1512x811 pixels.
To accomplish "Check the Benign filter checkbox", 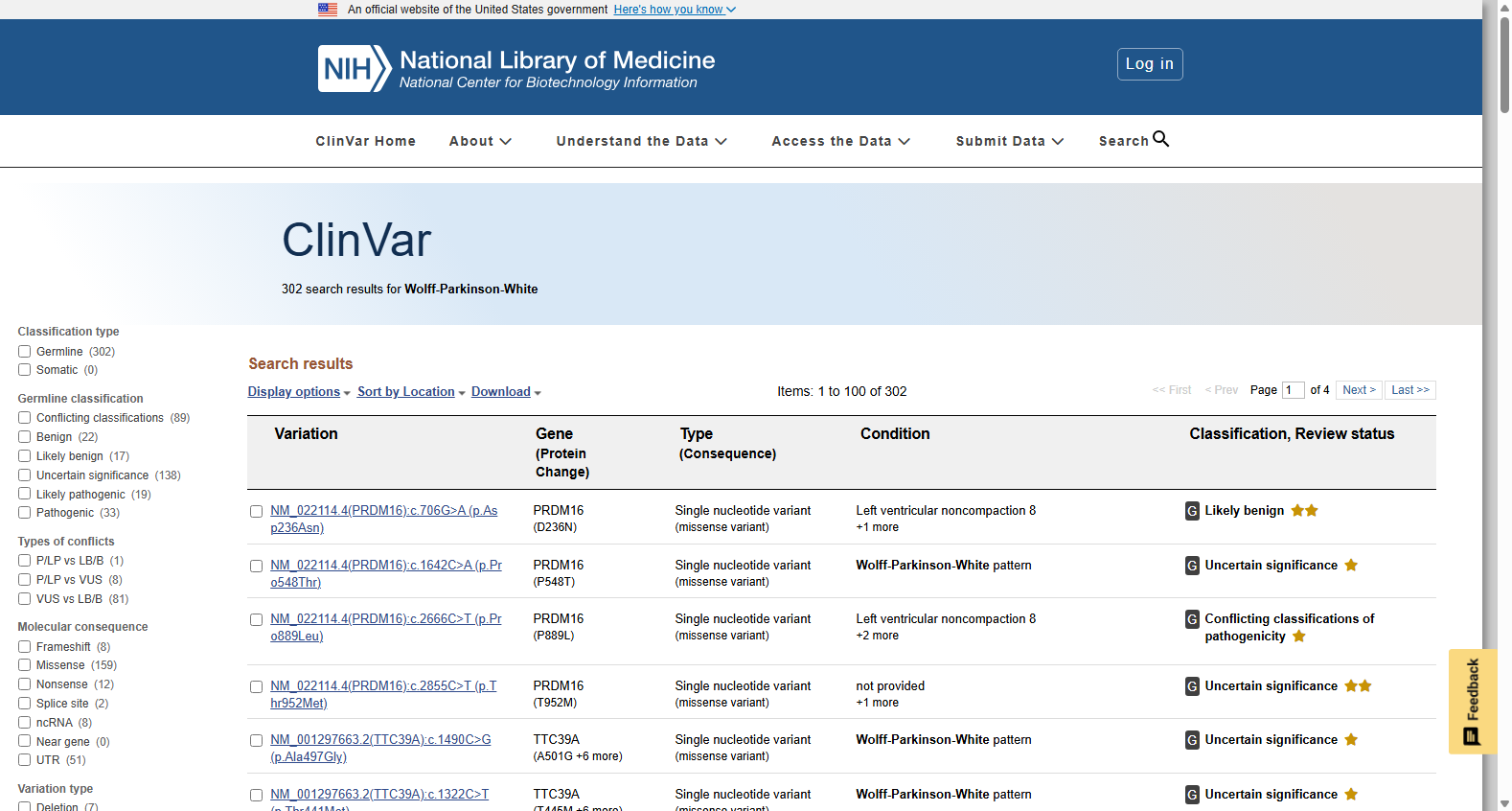I will point(25,437).
